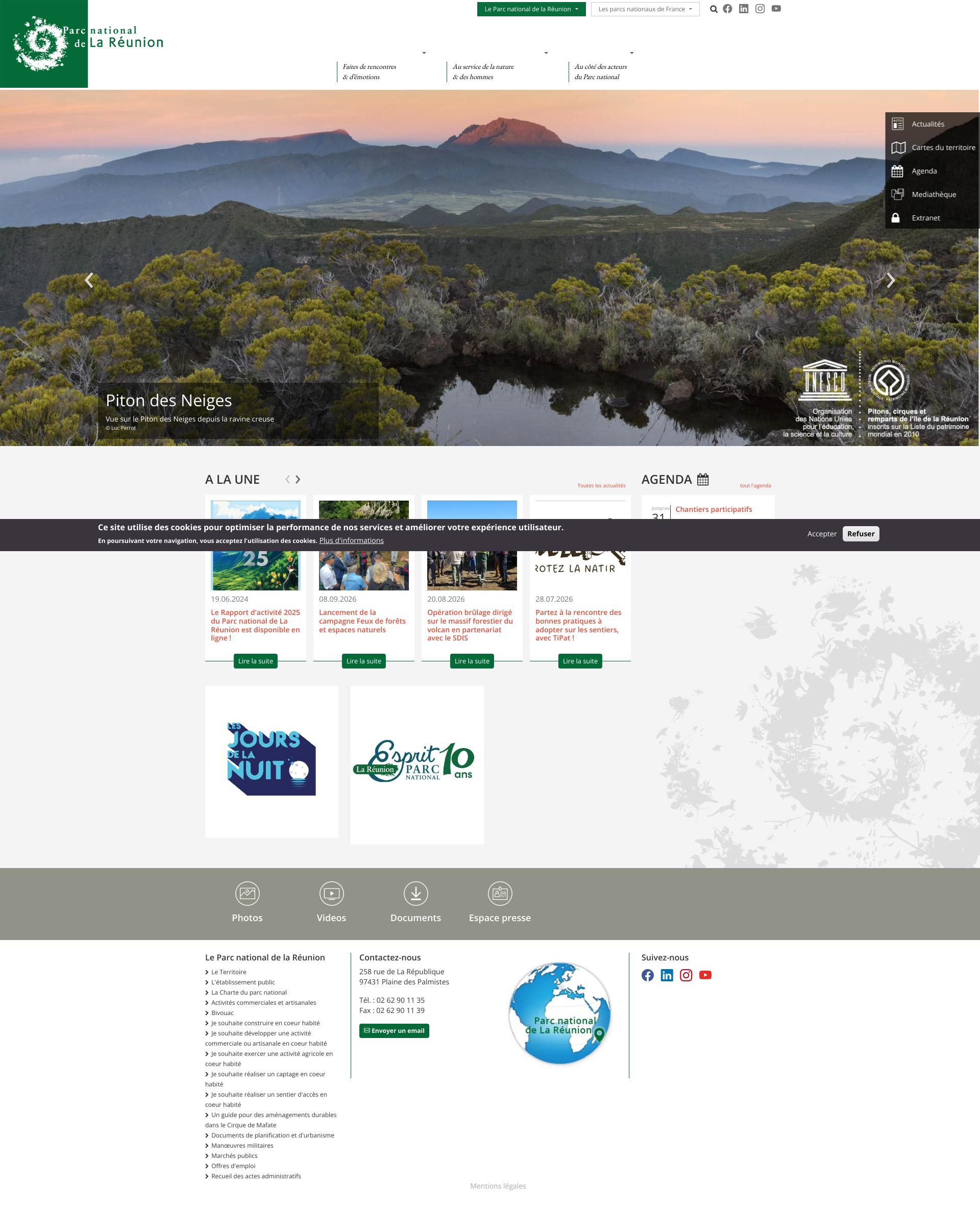Go to next A LA UNE news item
980x1212 pixels.
click(x=298, y=479)
